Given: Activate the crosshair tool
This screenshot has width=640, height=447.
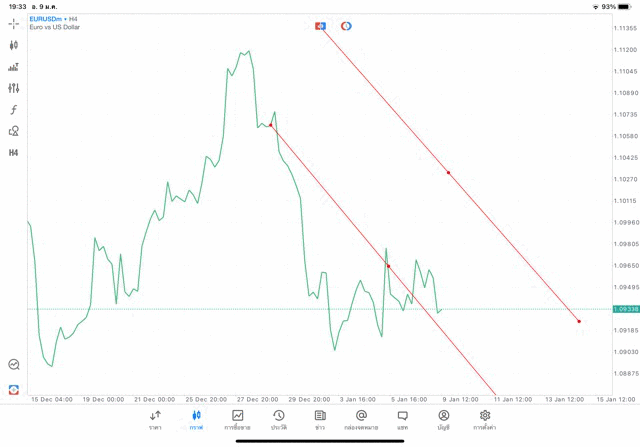Looking at the screenshot, I should [x=13, y=24].
